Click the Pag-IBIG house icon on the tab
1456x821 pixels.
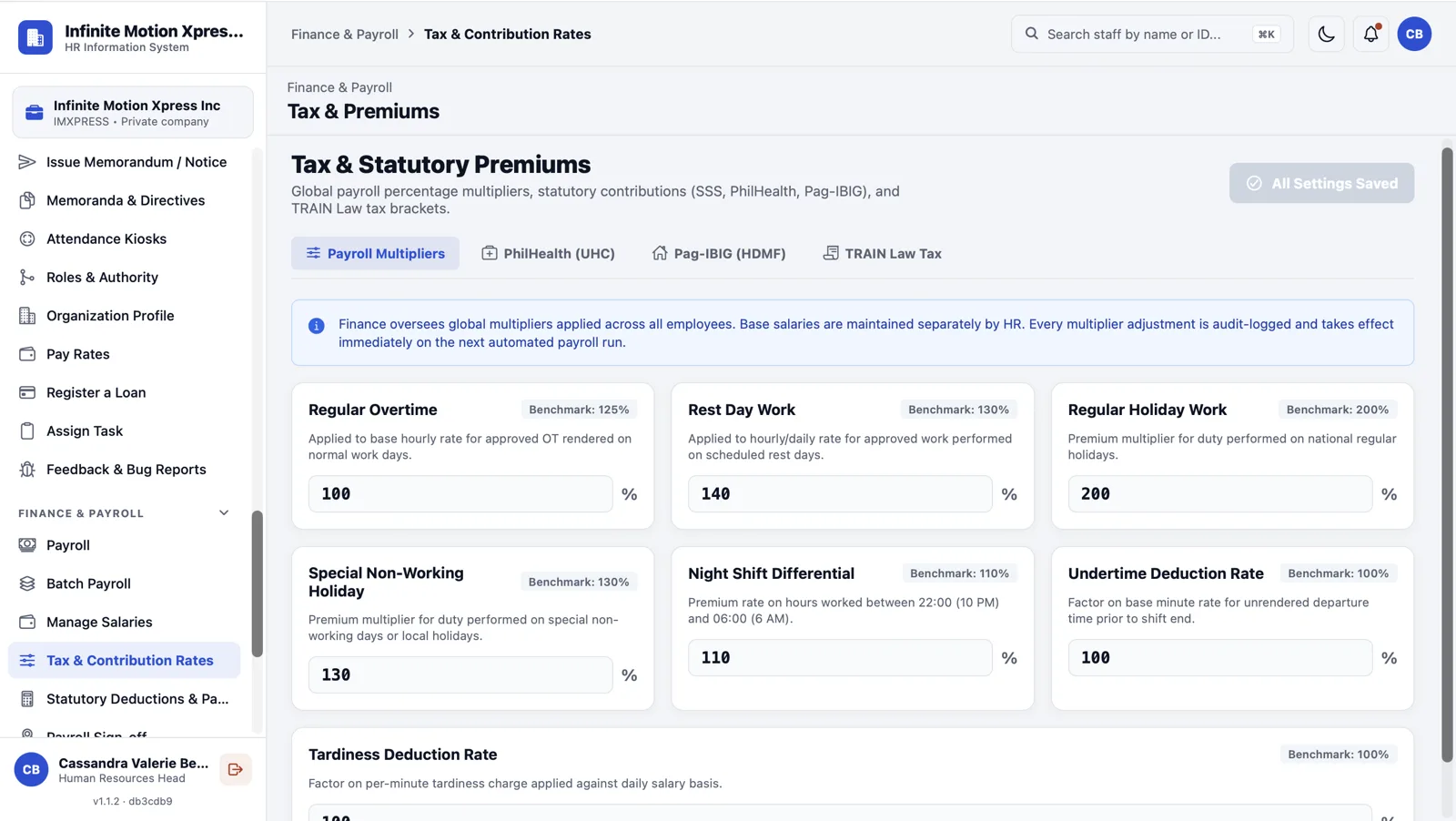(x=660, y=253)
